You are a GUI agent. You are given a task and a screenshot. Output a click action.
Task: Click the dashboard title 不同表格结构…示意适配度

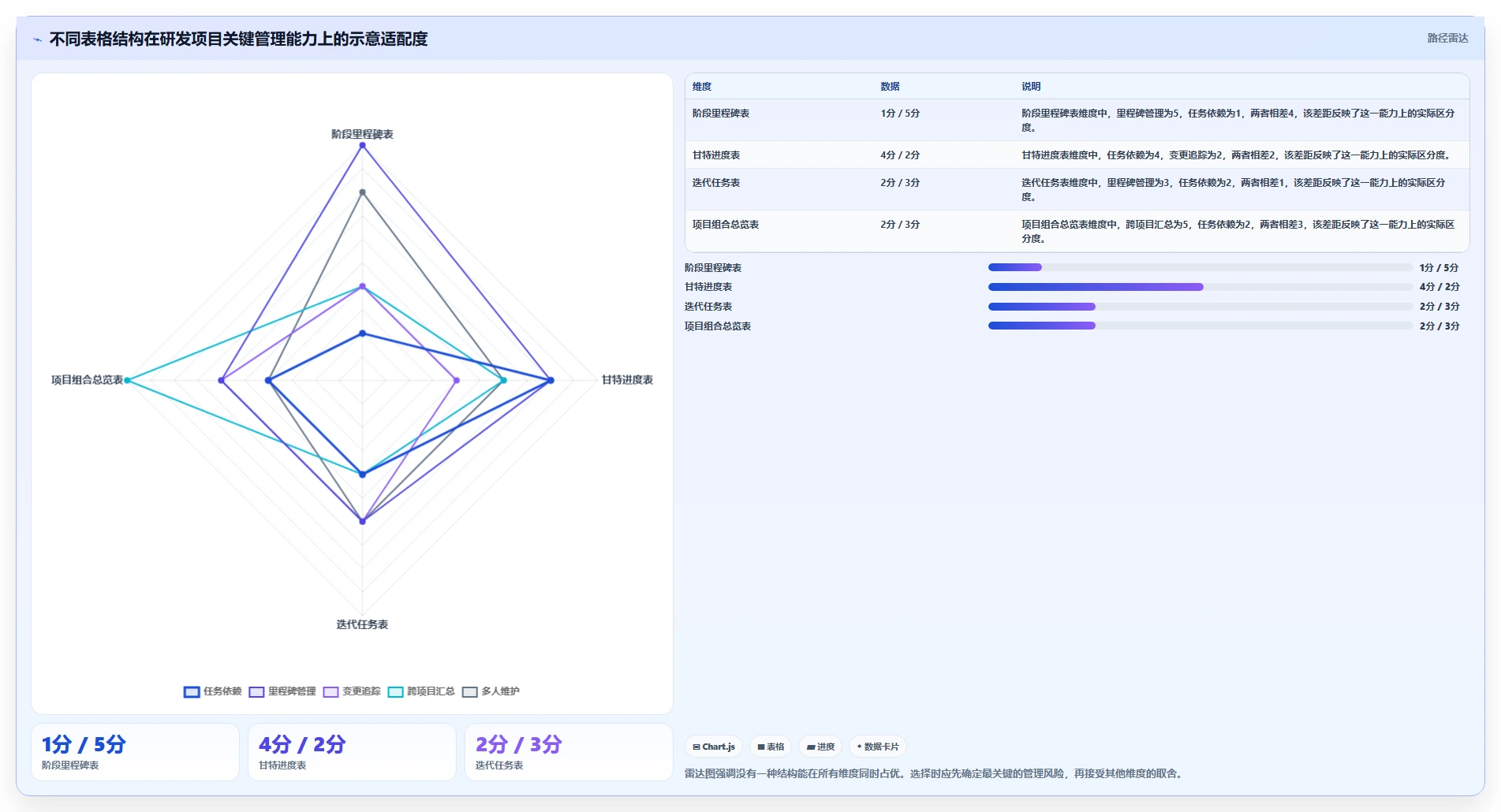(x=238, y=39)
